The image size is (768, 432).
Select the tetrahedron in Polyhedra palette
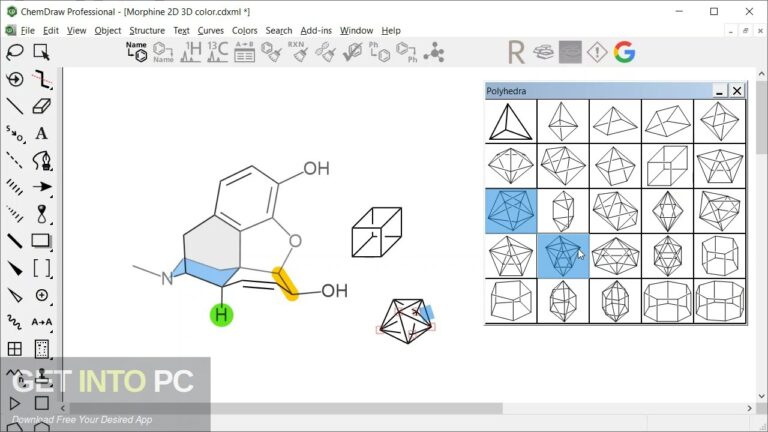pos(511,121)
